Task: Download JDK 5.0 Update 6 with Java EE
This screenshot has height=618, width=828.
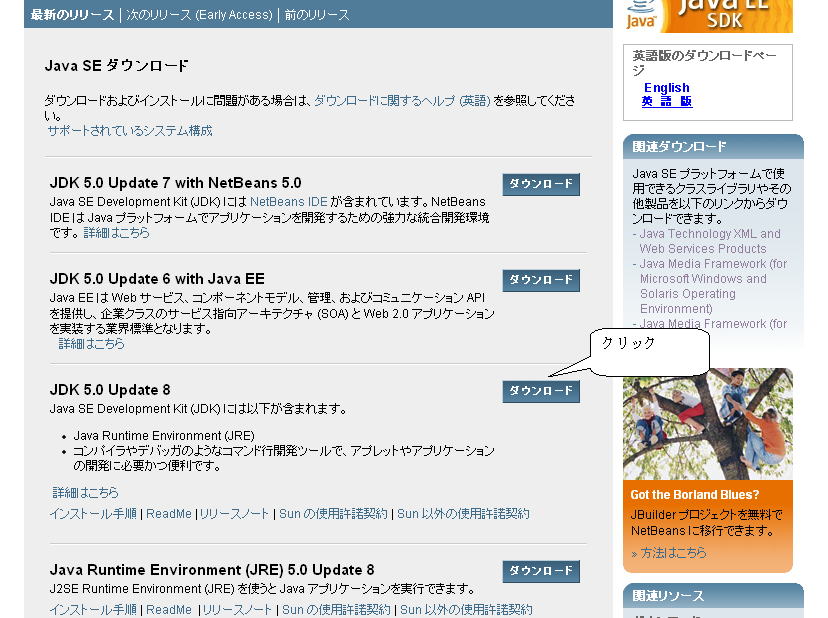Action: click(541, 280)
